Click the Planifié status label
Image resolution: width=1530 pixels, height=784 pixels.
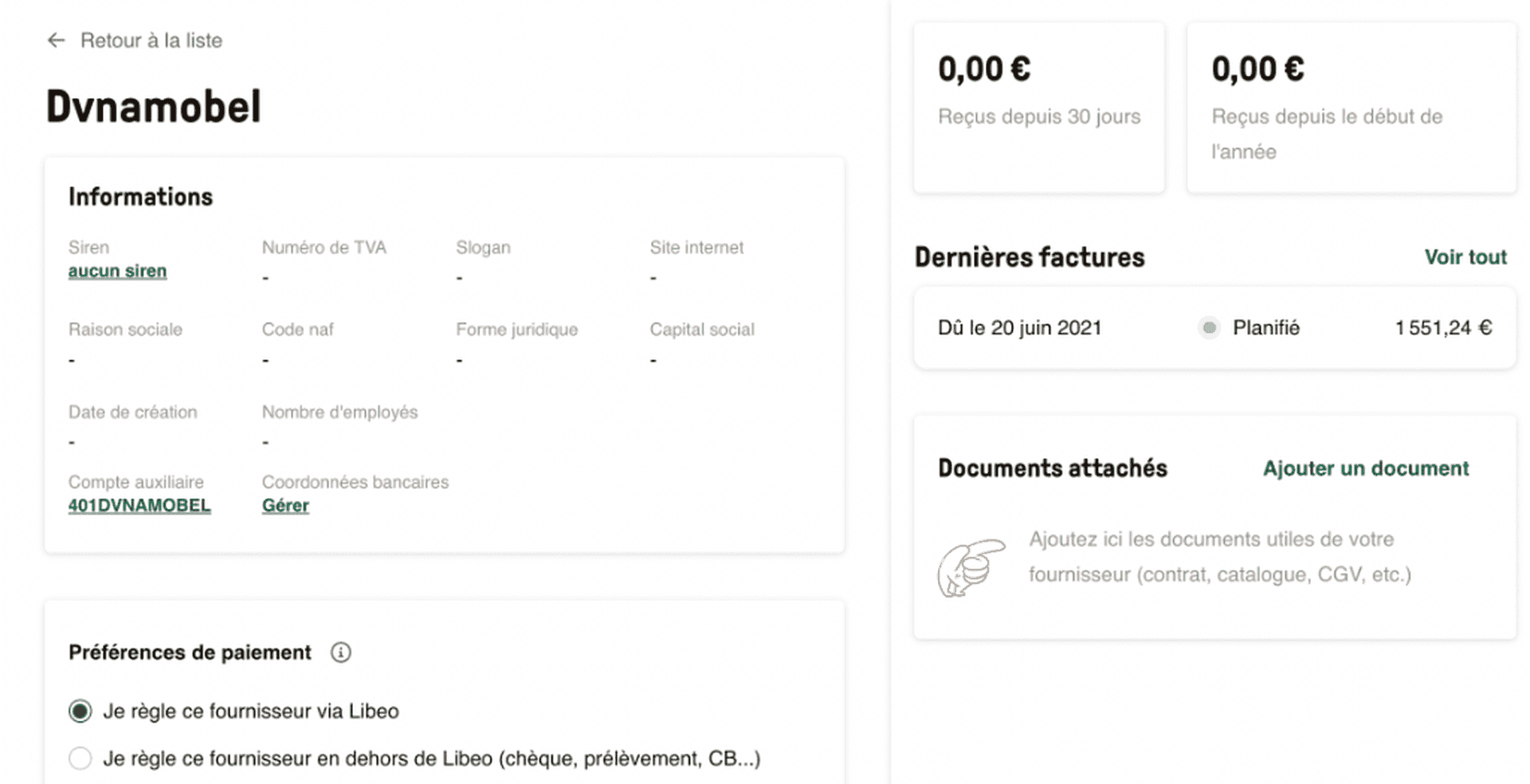1265,327
